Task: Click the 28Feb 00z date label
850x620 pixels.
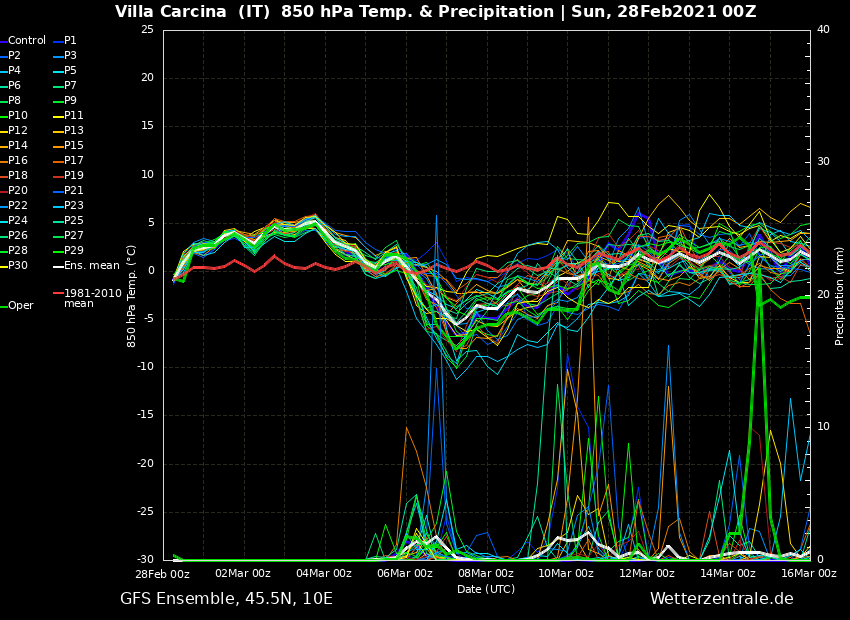Action: click(x=163, y=574)
